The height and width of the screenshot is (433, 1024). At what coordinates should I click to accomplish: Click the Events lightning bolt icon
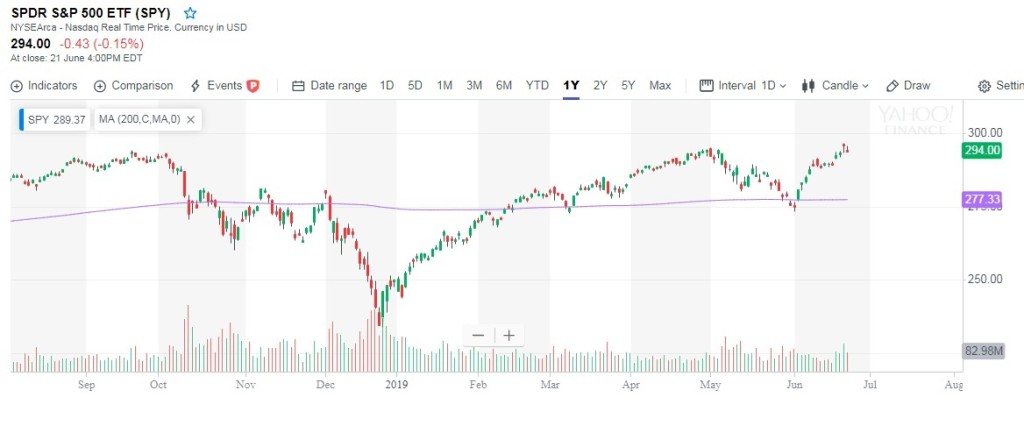coord(195,86)
